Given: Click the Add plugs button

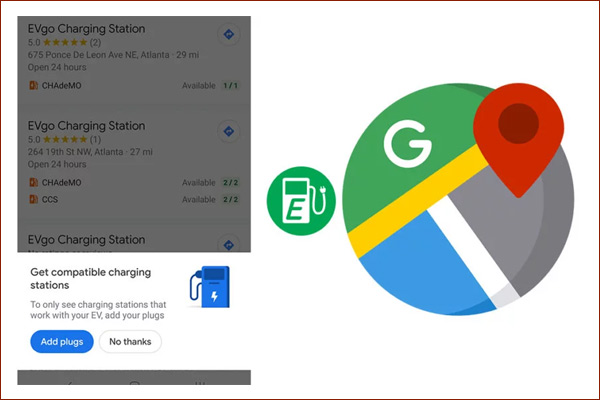Looking at the screenshot, I should click(62, 341).
